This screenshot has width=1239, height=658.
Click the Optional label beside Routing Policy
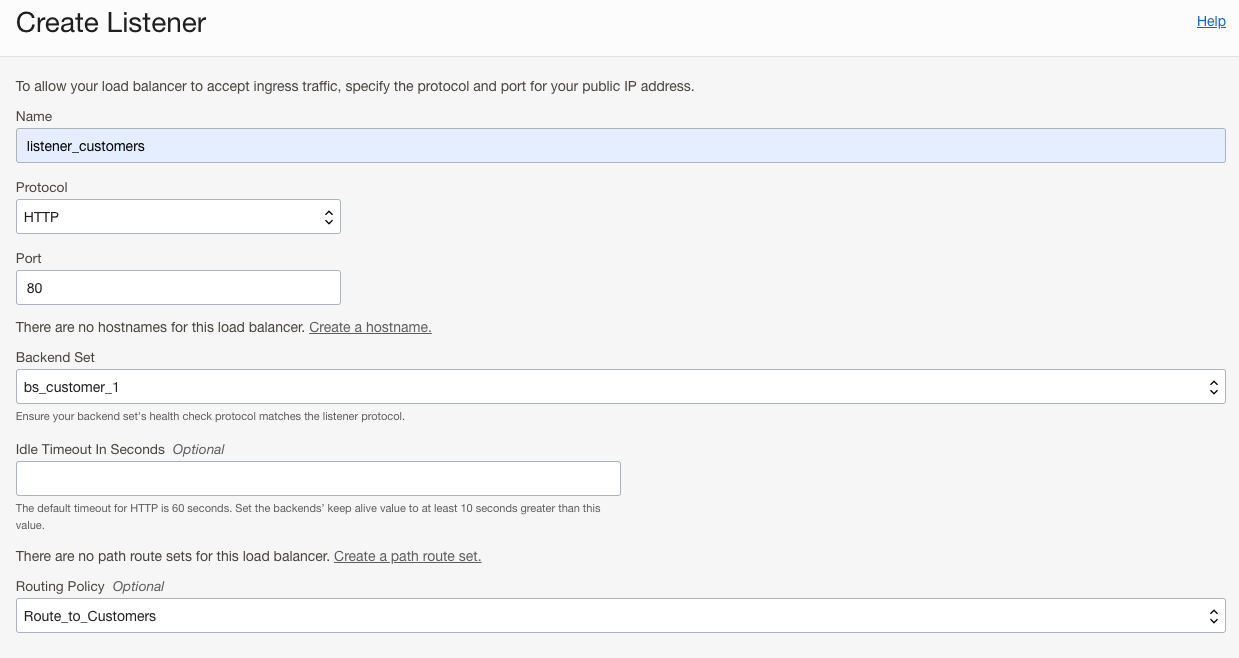(x=137, y=586)
